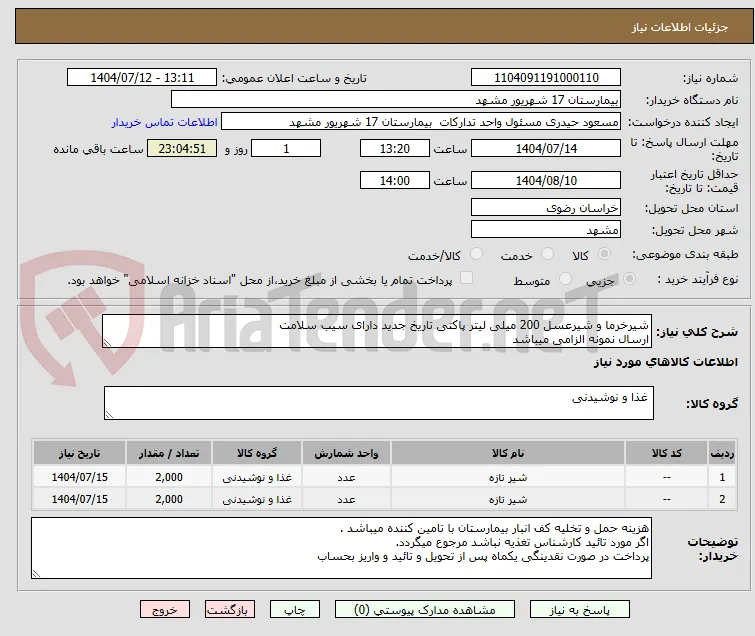Select the کالا/خدمت radio button

tap(476, 254)
